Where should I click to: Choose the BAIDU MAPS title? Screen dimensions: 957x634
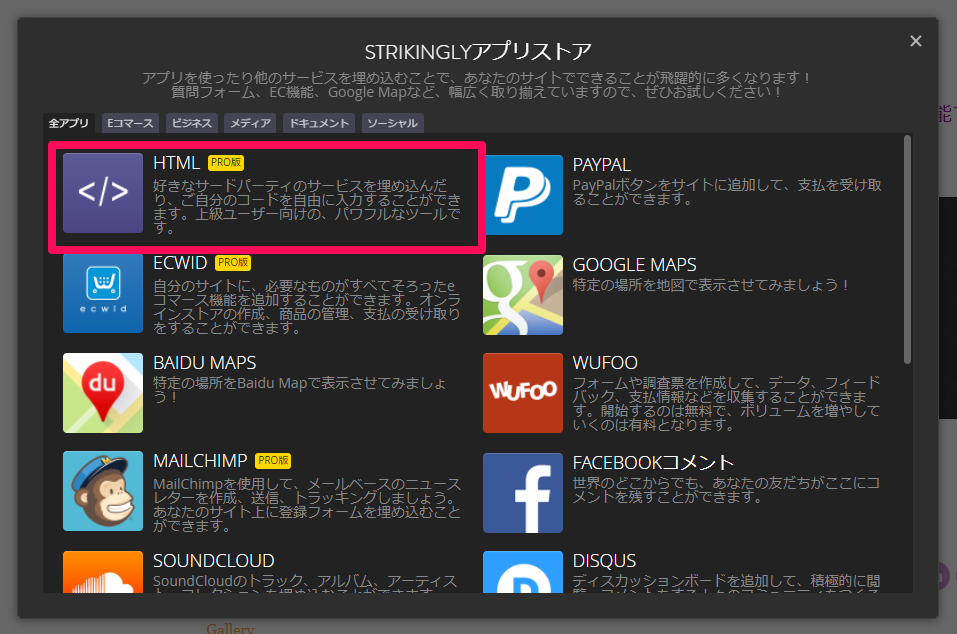tap(204, 363)
